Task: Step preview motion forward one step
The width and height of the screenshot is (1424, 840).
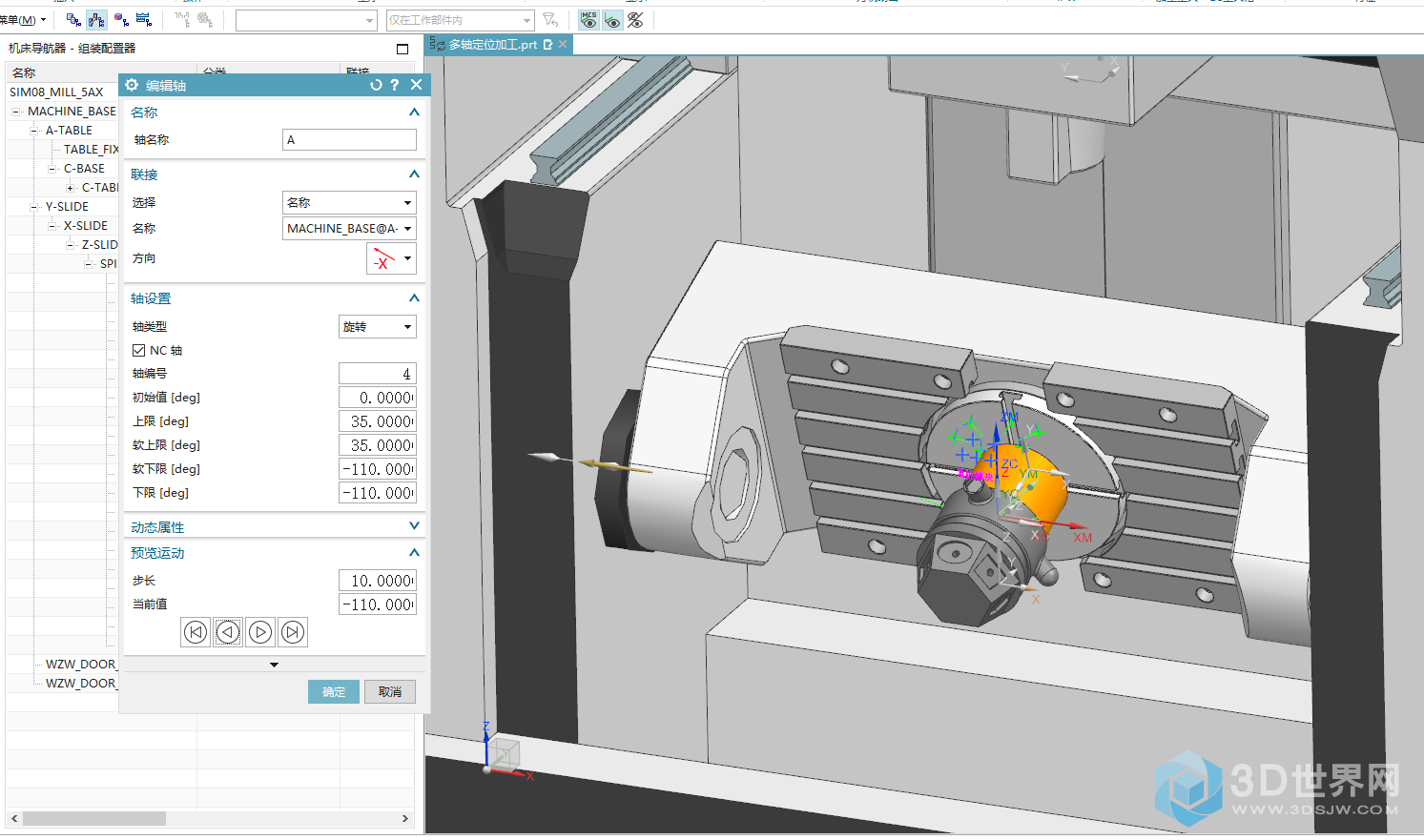Action: point(260,632)
